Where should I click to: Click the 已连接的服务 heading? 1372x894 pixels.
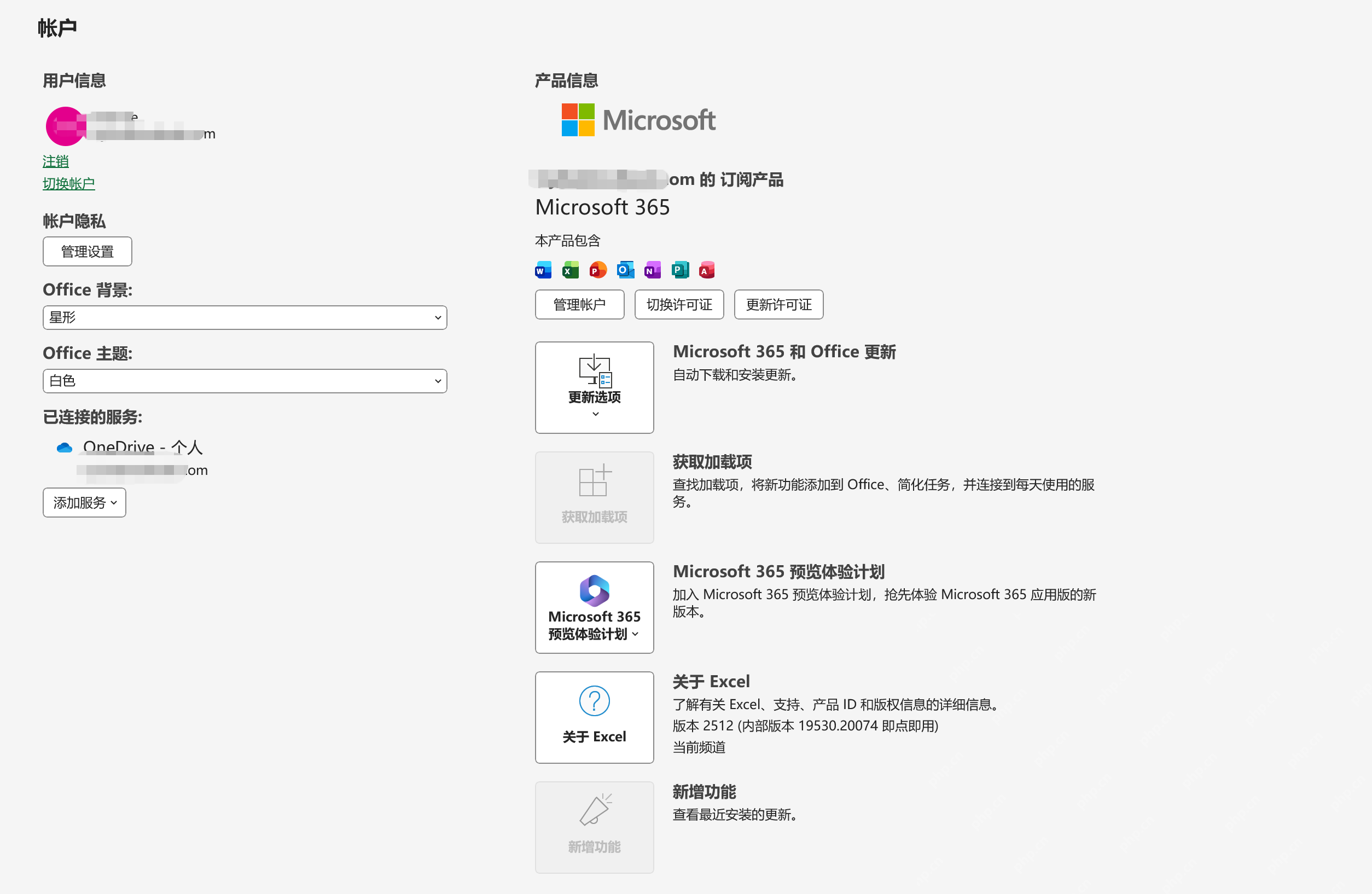tap(92, 417)
